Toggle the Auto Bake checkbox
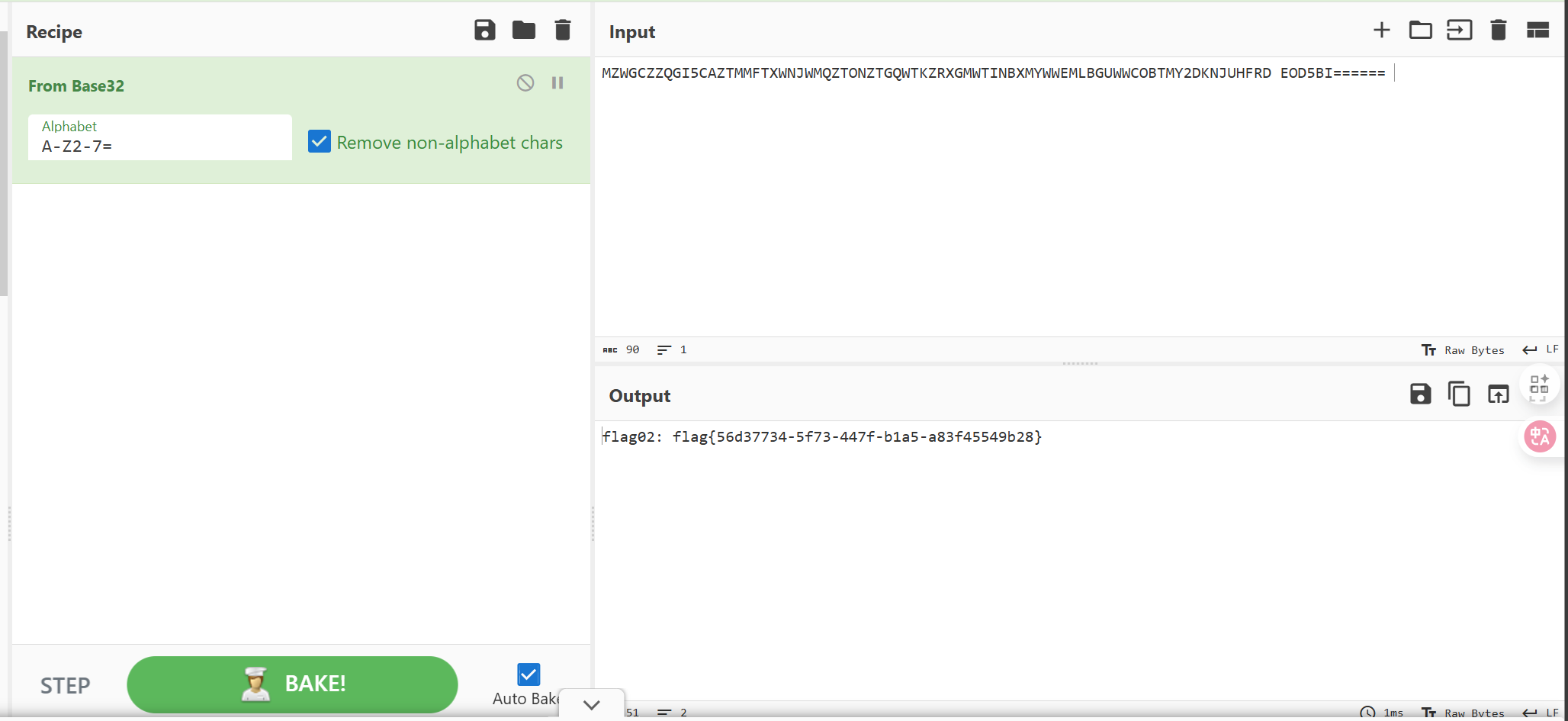This screenshot has height=721, width=1568. click(x=529, y=674)
